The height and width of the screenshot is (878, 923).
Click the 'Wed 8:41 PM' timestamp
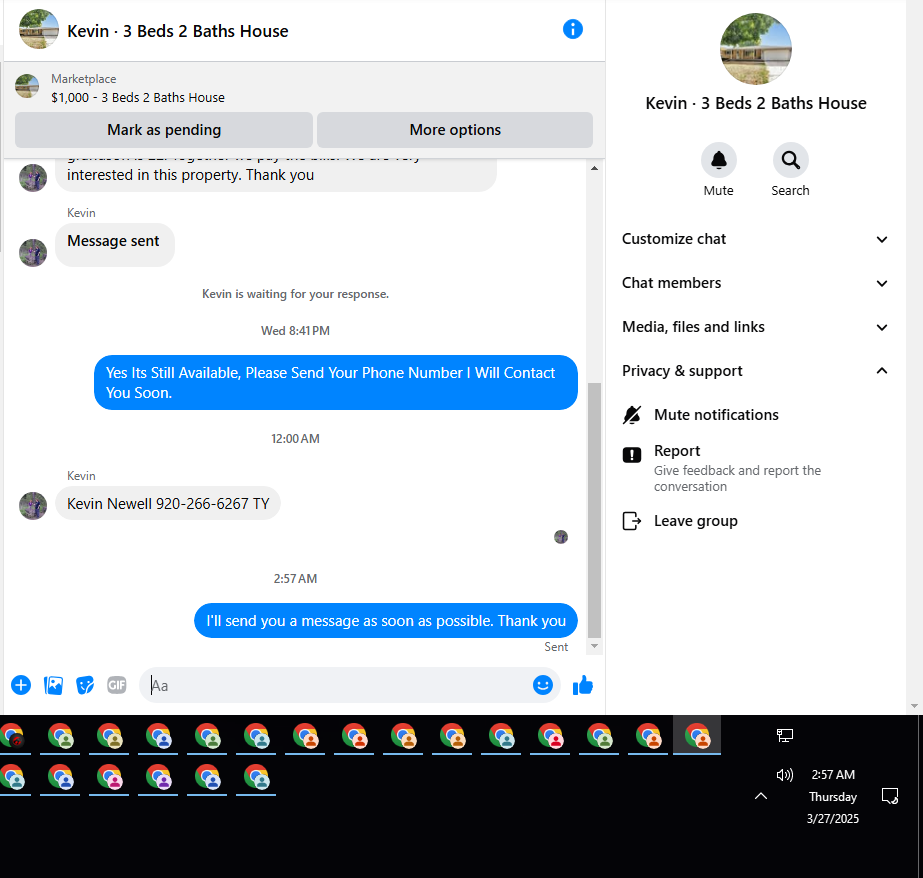pyautogui.click(x=296, y=331)
